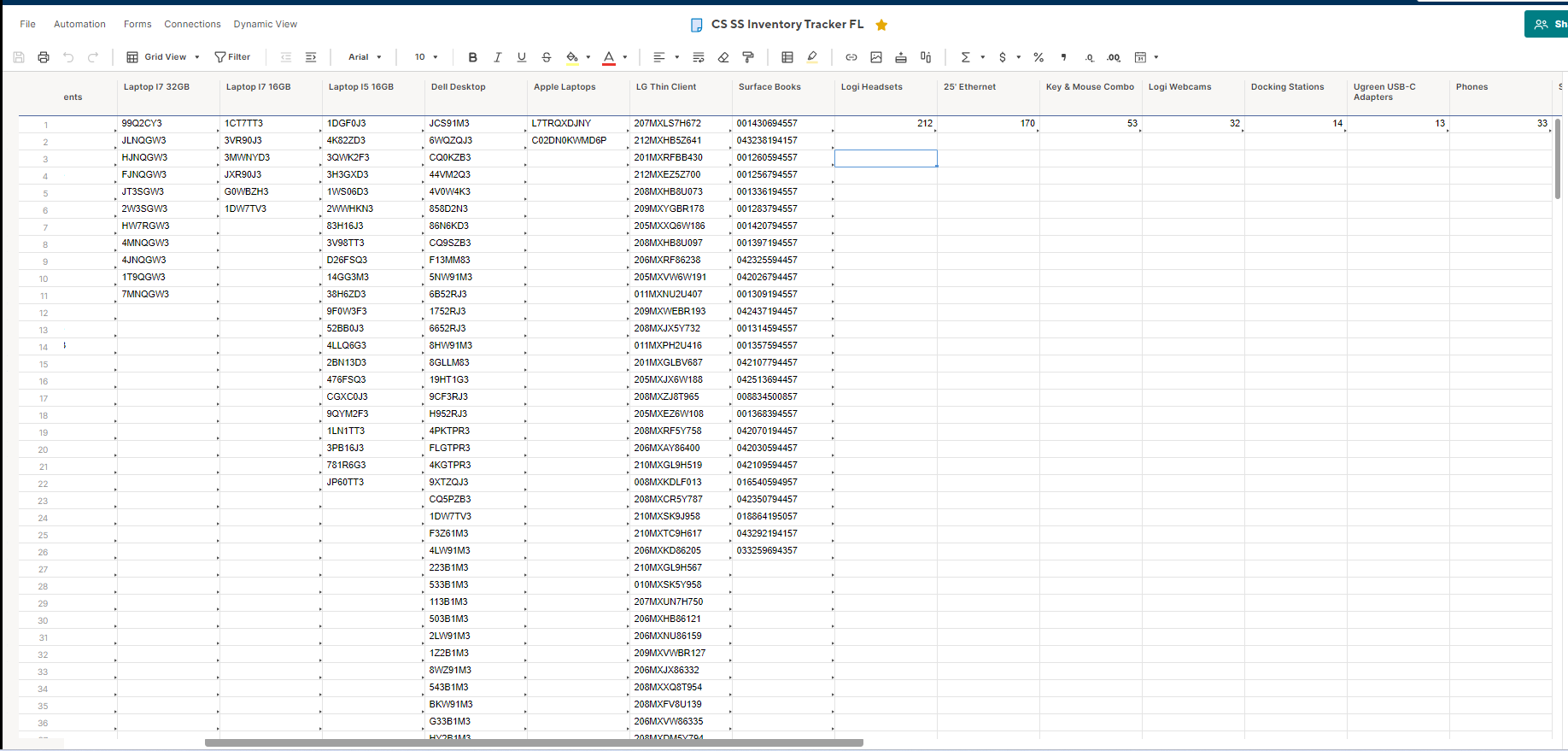Screen dimensions: 1568x751
Task: Open date format dropdown arrow
Action: pos(1156,57)
